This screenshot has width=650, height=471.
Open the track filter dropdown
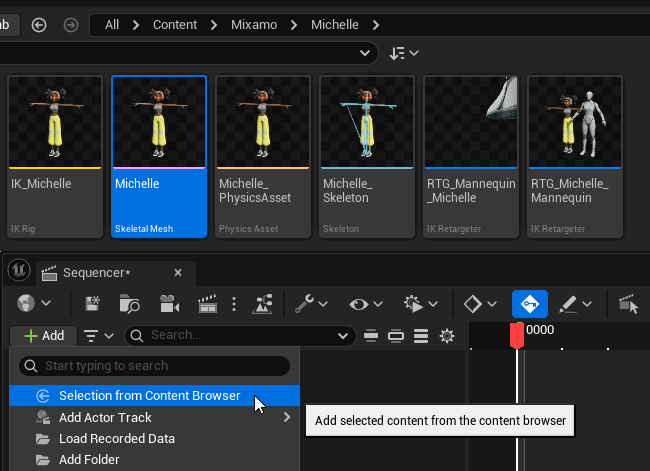tap(98, 336)
